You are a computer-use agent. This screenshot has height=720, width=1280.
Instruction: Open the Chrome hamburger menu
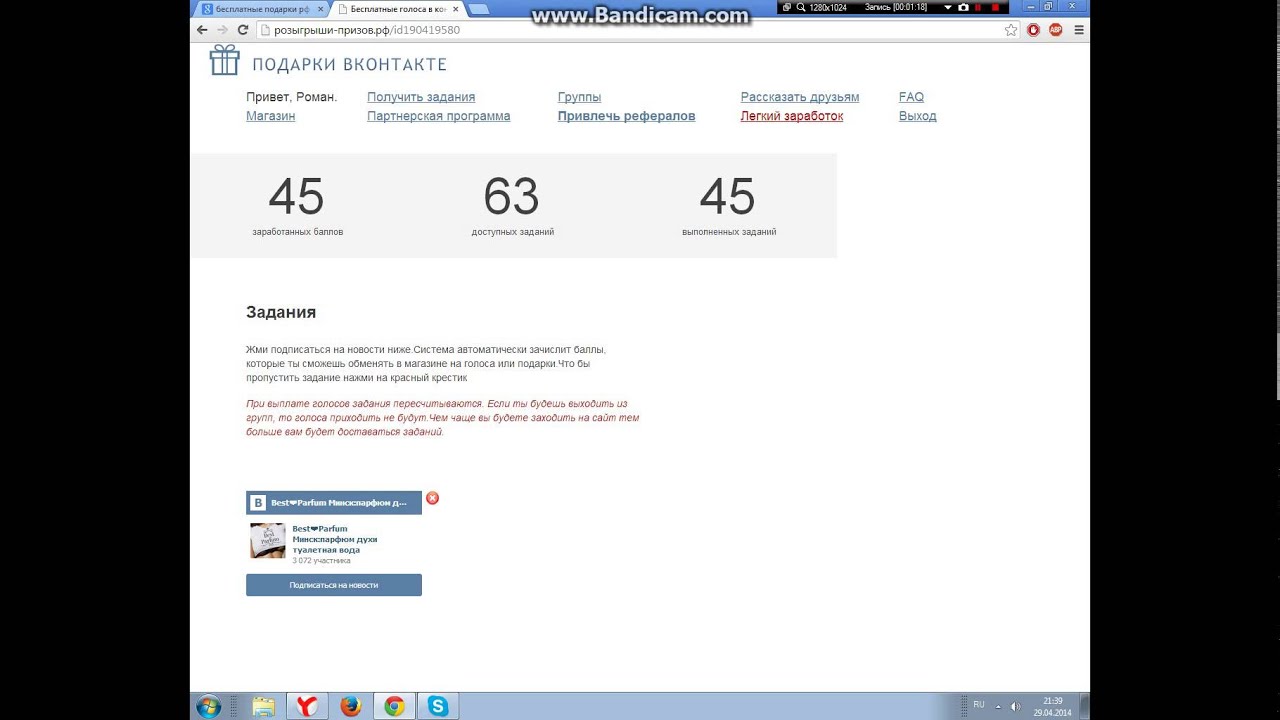[x=1078, y=30]
